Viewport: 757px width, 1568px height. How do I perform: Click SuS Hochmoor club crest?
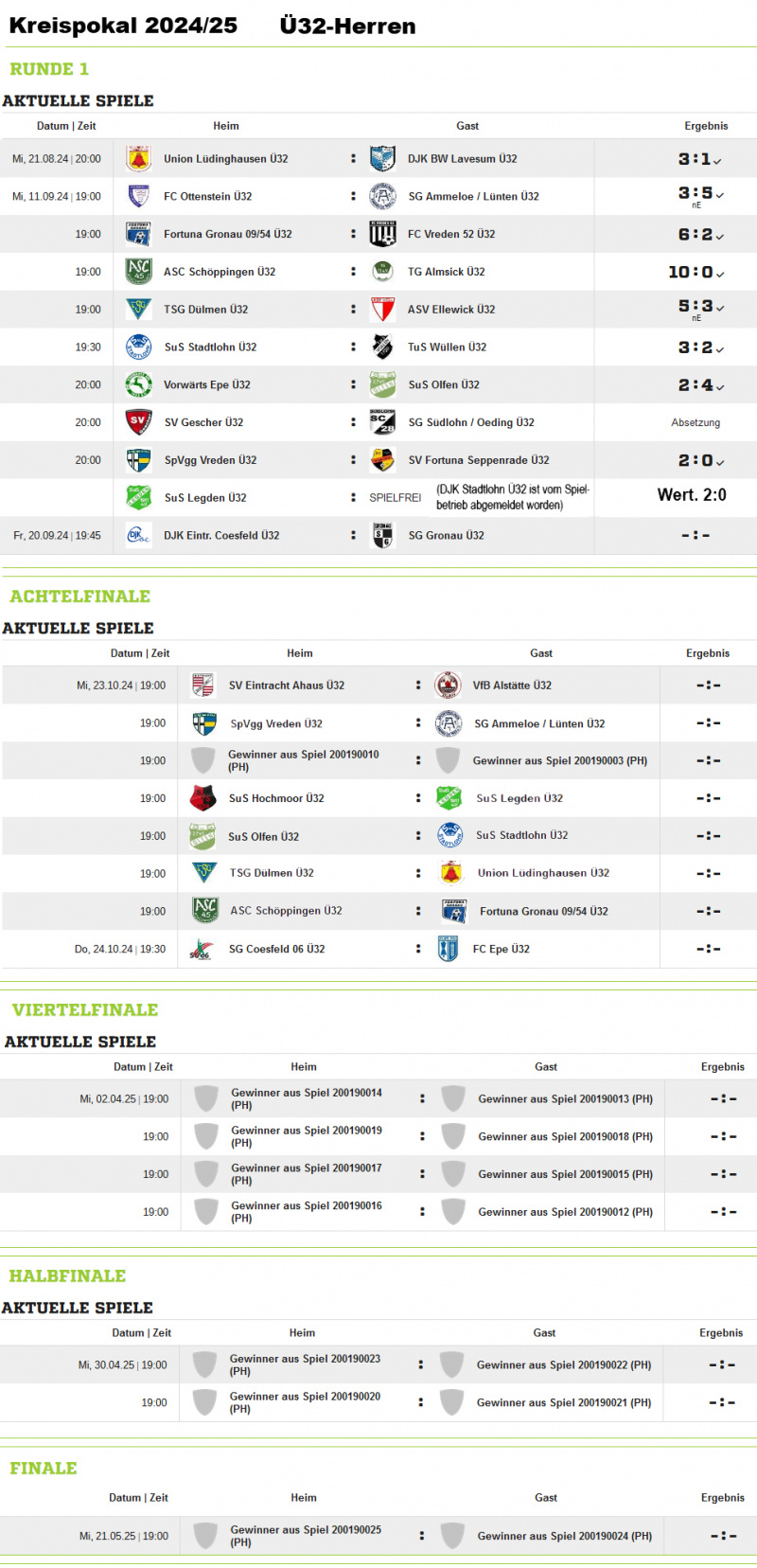coord(202,798)
